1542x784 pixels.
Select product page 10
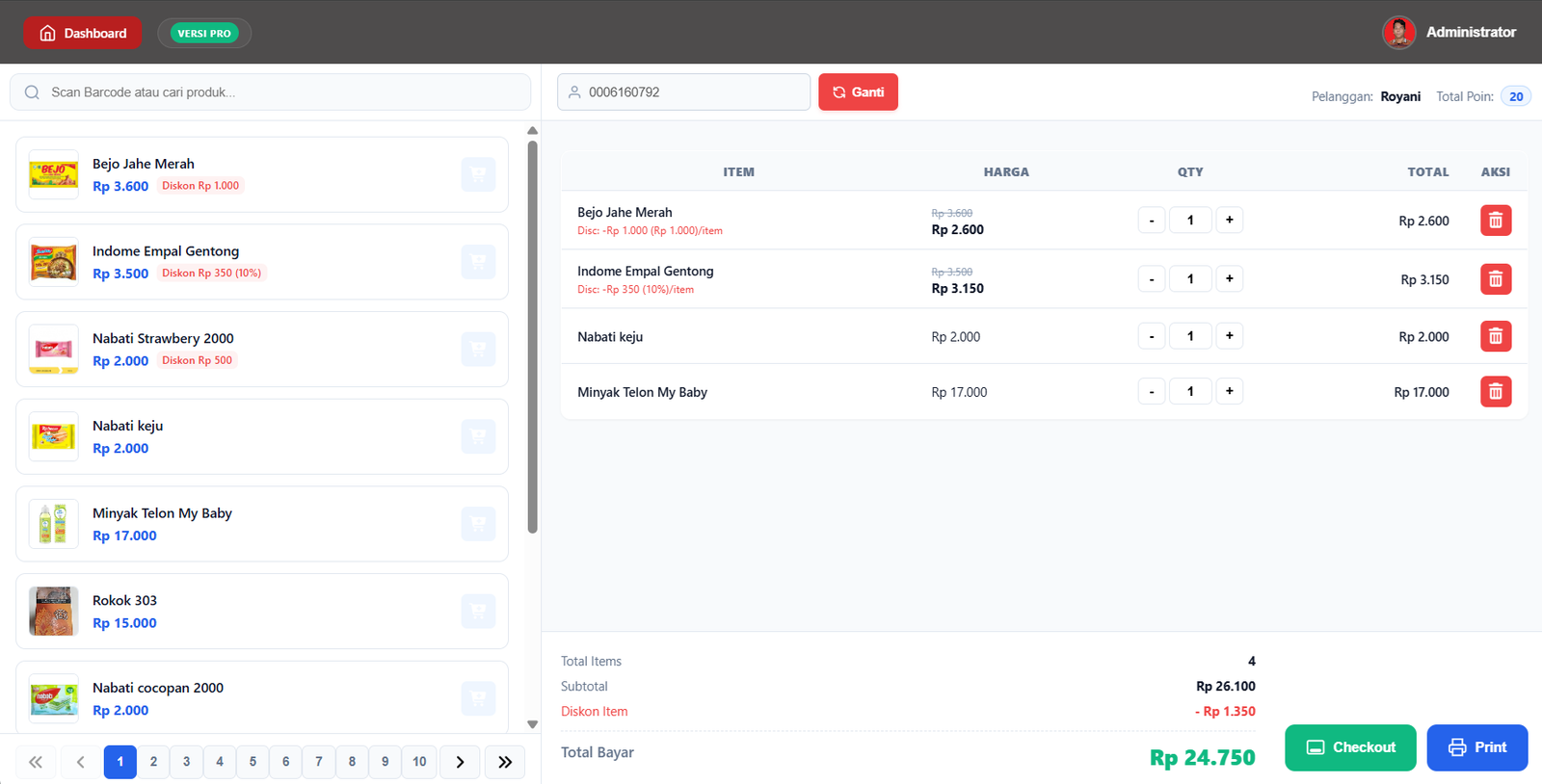click(x=419, y=762)
